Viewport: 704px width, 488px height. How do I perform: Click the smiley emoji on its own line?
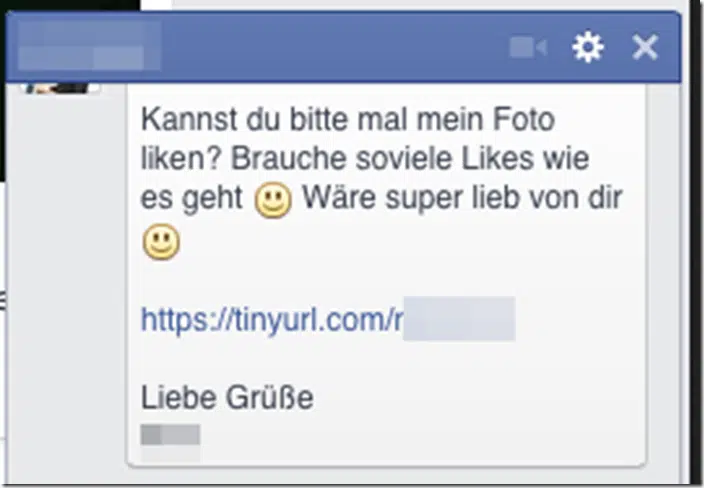click(x=161, y=242)
